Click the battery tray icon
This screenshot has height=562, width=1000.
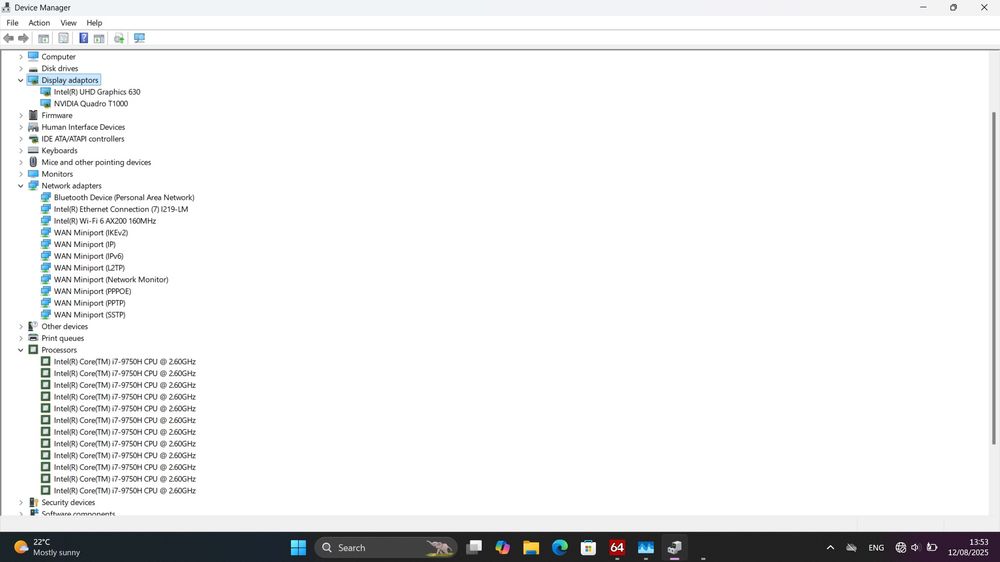(x=932, y=547)
